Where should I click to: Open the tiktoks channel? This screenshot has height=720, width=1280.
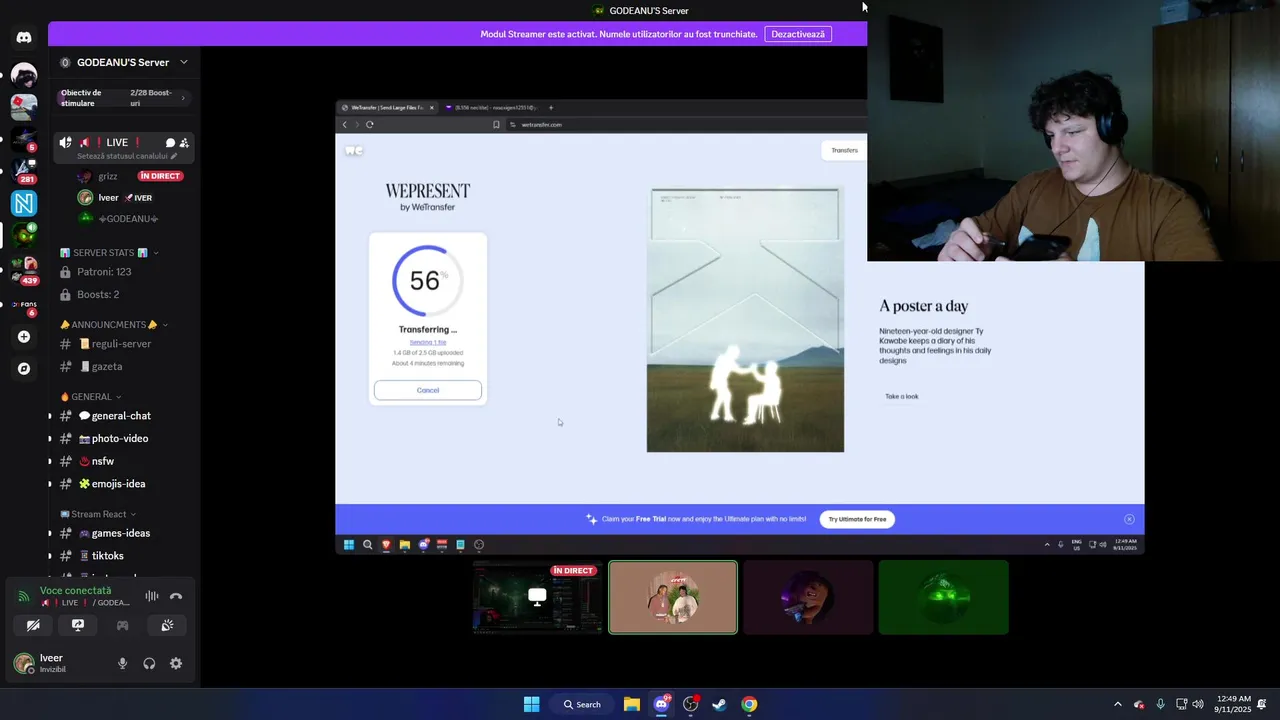pyautogui.click(x=124, y=556)
